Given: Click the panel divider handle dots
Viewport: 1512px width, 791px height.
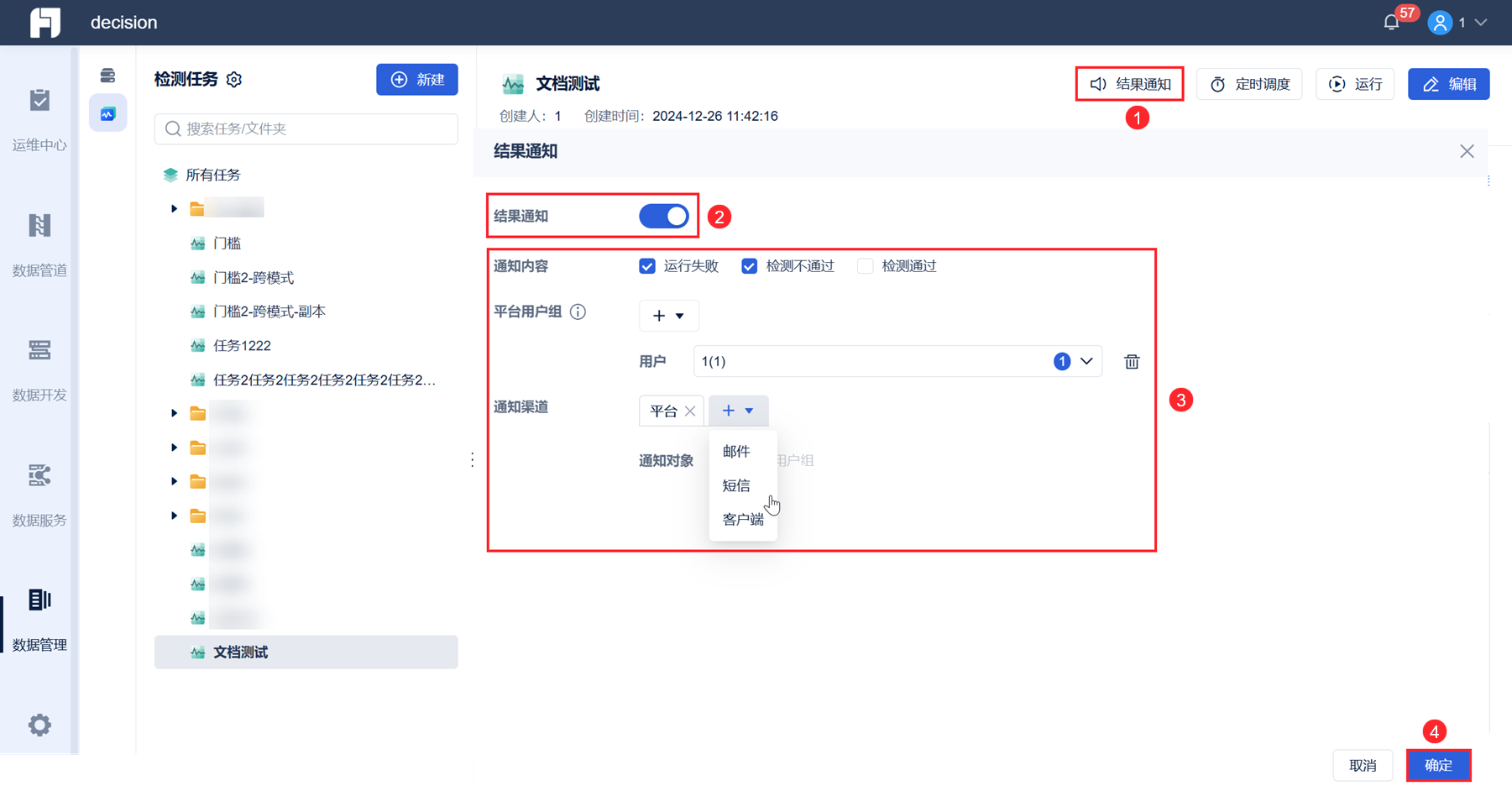Looking at the screenshot, I should point(473,459).
